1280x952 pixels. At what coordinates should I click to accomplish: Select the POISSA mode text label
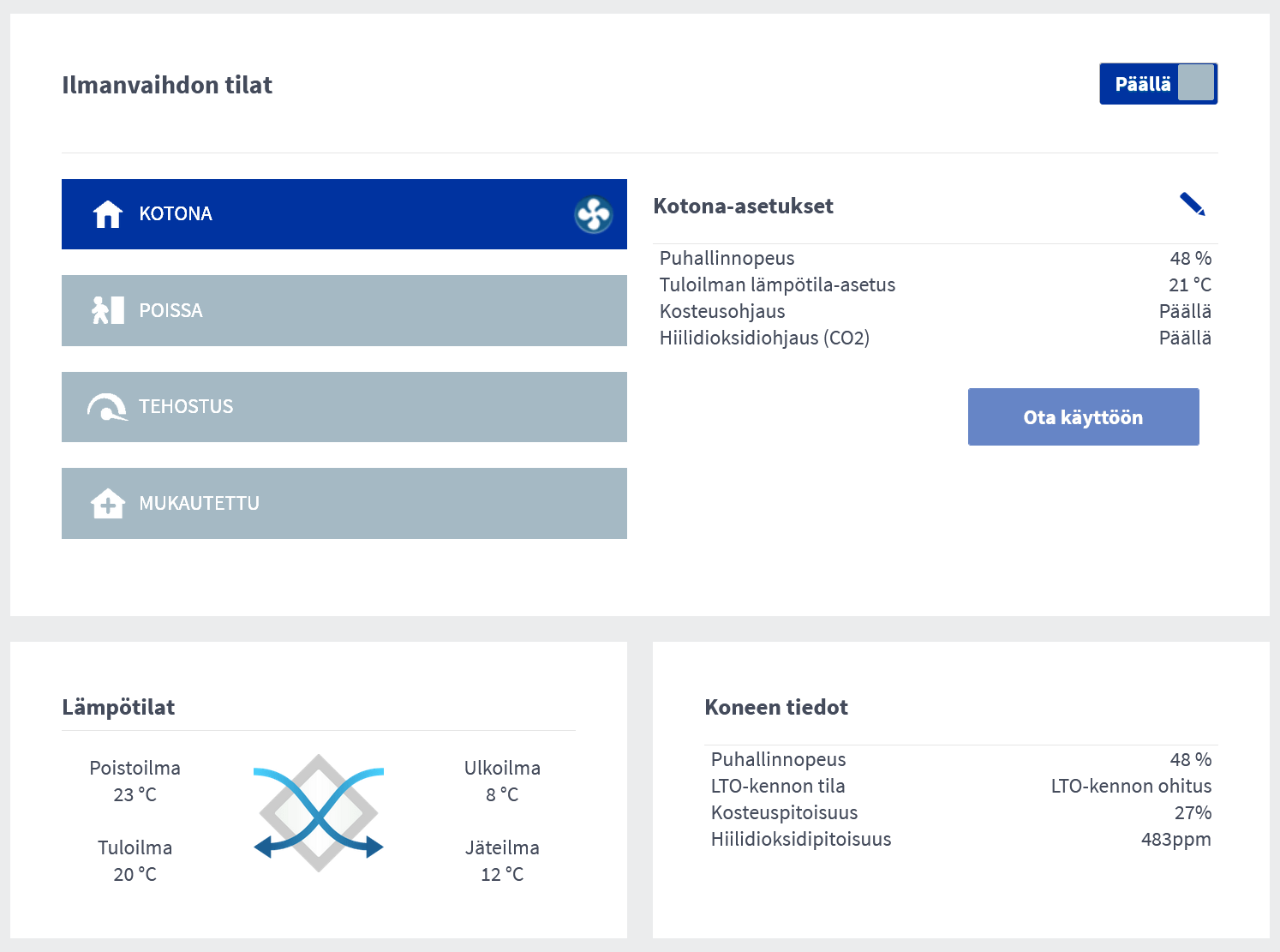[171, 310]
